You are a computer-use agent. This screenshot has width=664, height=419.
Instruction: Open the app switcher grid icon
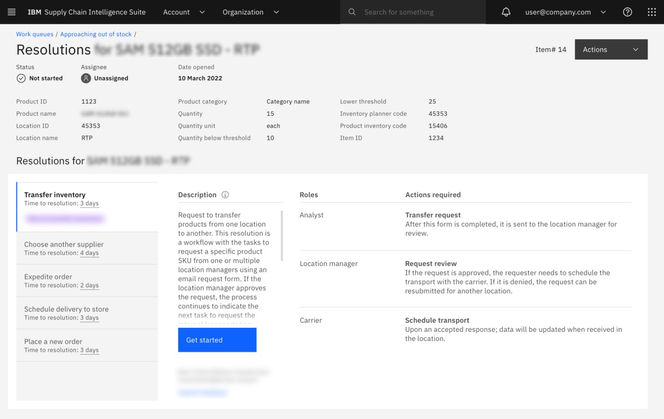(651, 12)
